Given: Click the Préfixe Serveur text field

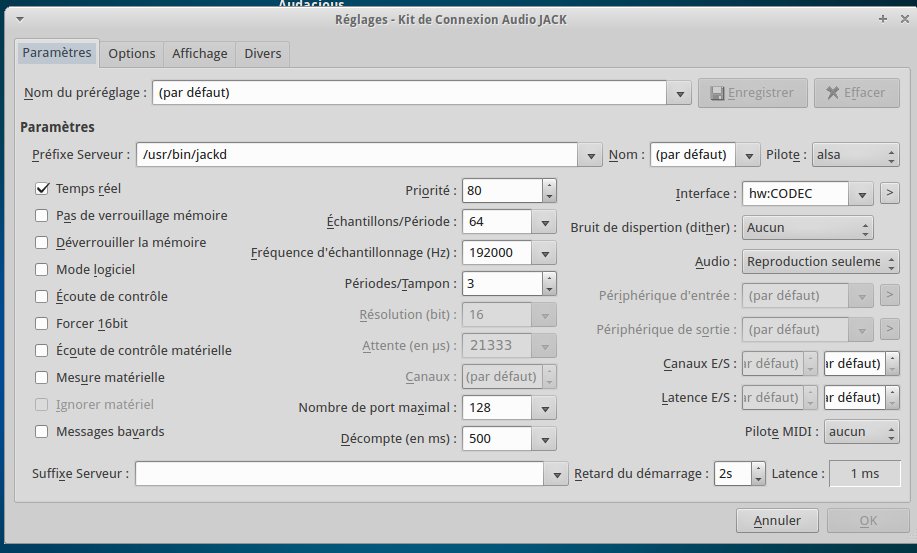Looking at the screenshot, I should [355, 155].
